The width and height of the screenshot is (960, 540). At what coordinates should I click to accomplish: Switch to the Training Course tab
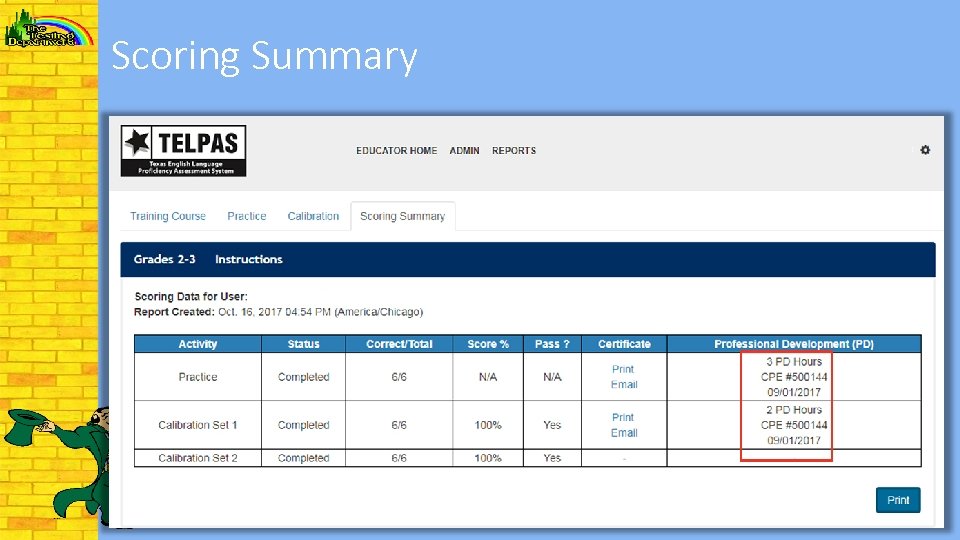click(x=168, y=216)
